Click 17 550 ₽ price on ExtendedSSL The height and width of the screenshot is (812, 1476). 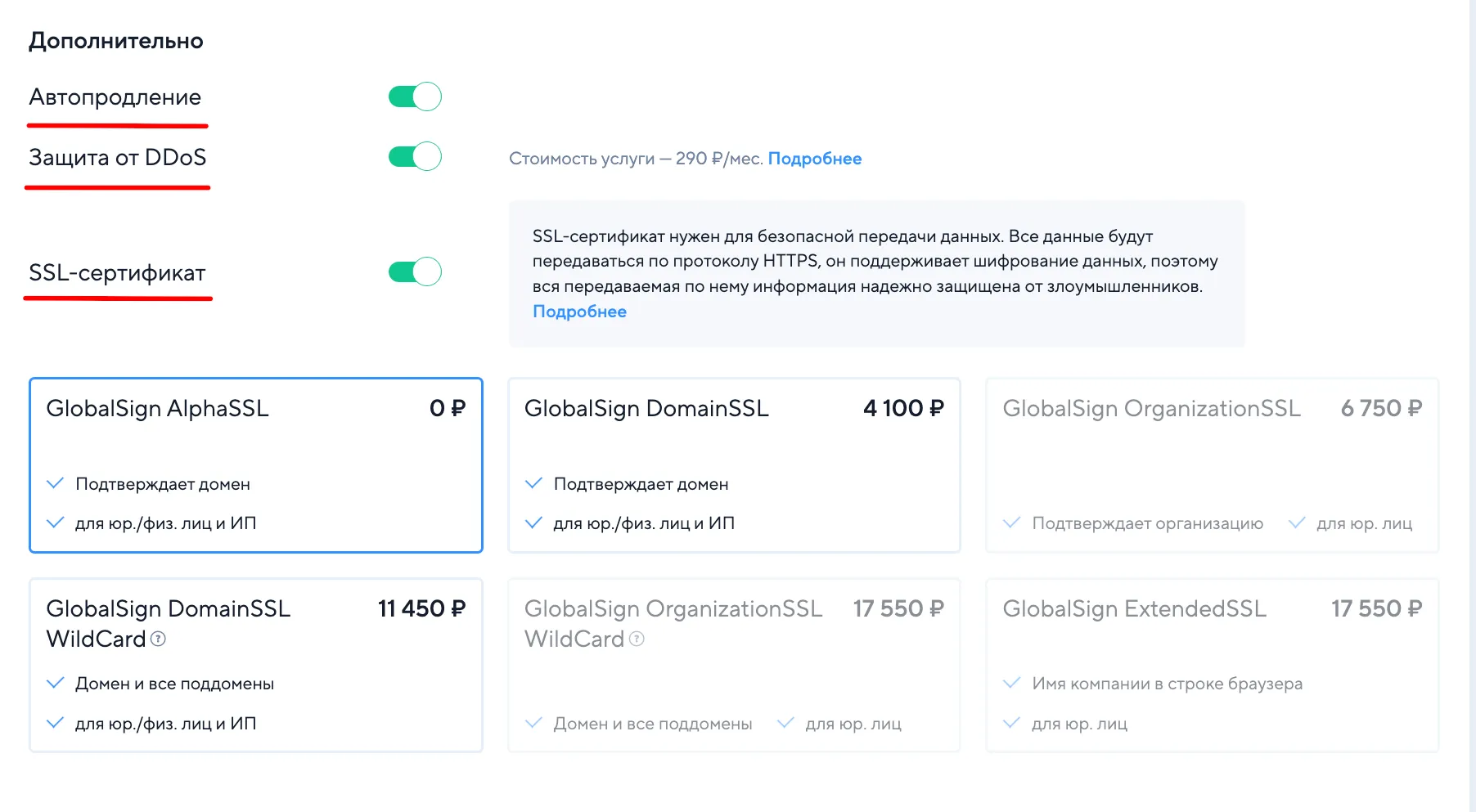(1377, 608)
